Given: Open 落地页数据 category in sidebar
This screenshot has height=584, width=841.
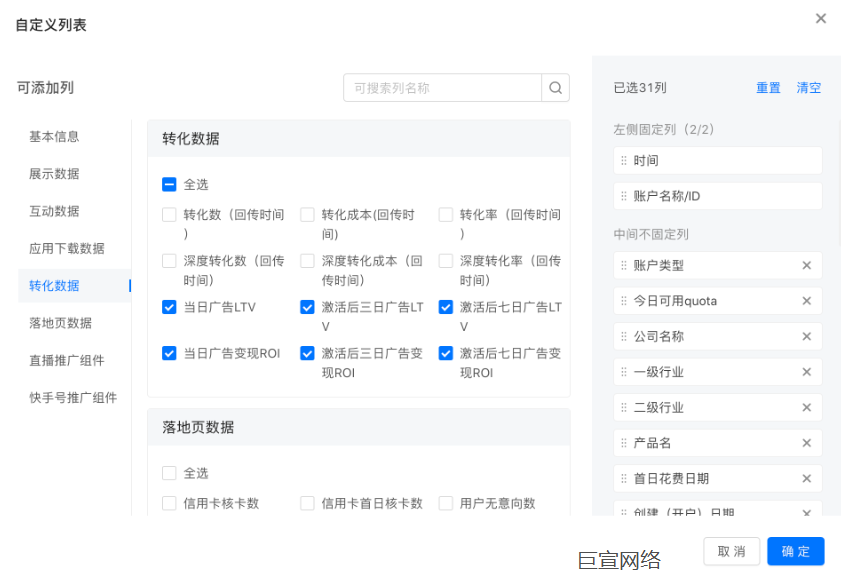Looking at the screenshot, I should tap(61, 323).
